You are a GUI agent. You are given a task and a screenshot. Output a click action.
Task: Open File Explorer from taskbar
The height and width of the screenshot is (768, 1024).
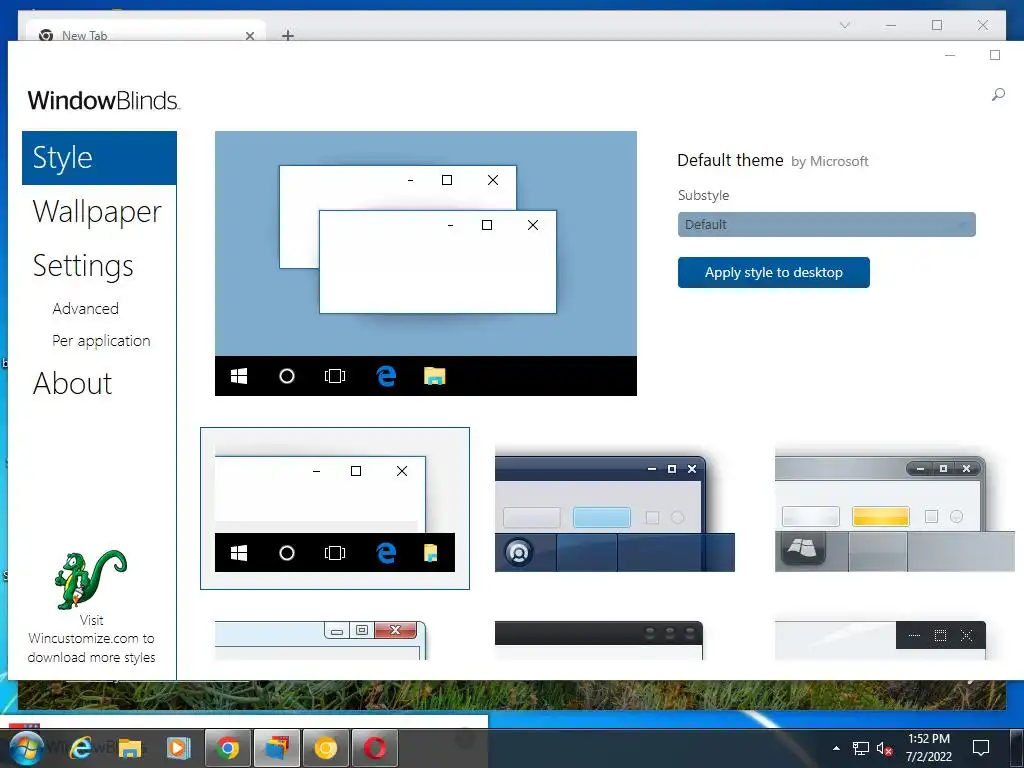pos(129,748)
